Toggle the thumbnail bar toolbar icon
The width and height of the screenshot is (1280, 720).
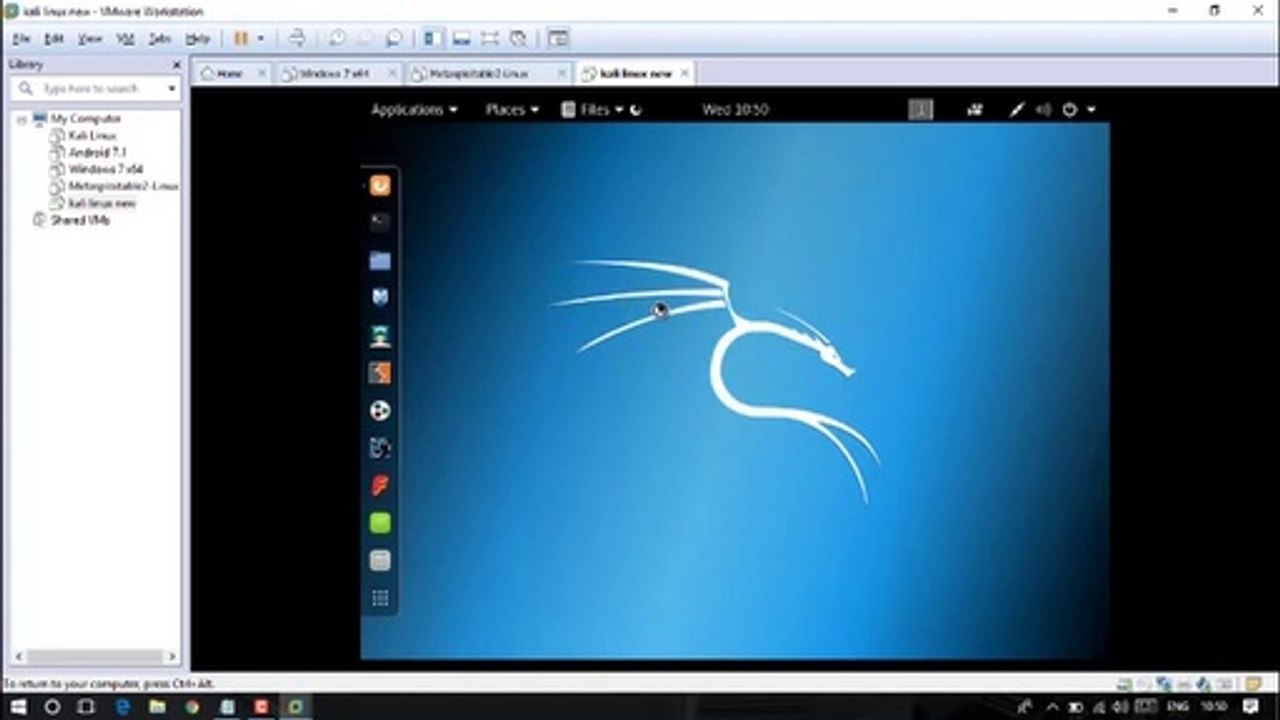point(461,38)
